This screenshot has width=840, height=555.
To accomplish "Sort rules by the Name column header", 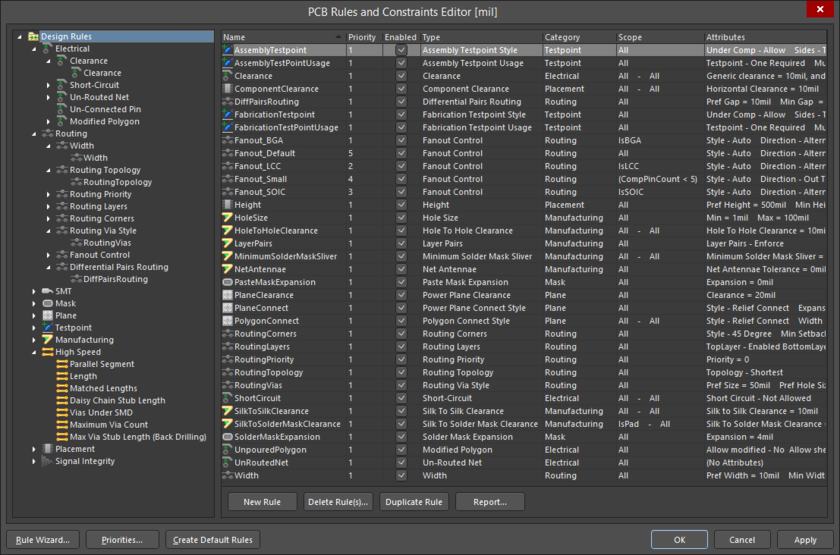I will click(x=283, y=37).
